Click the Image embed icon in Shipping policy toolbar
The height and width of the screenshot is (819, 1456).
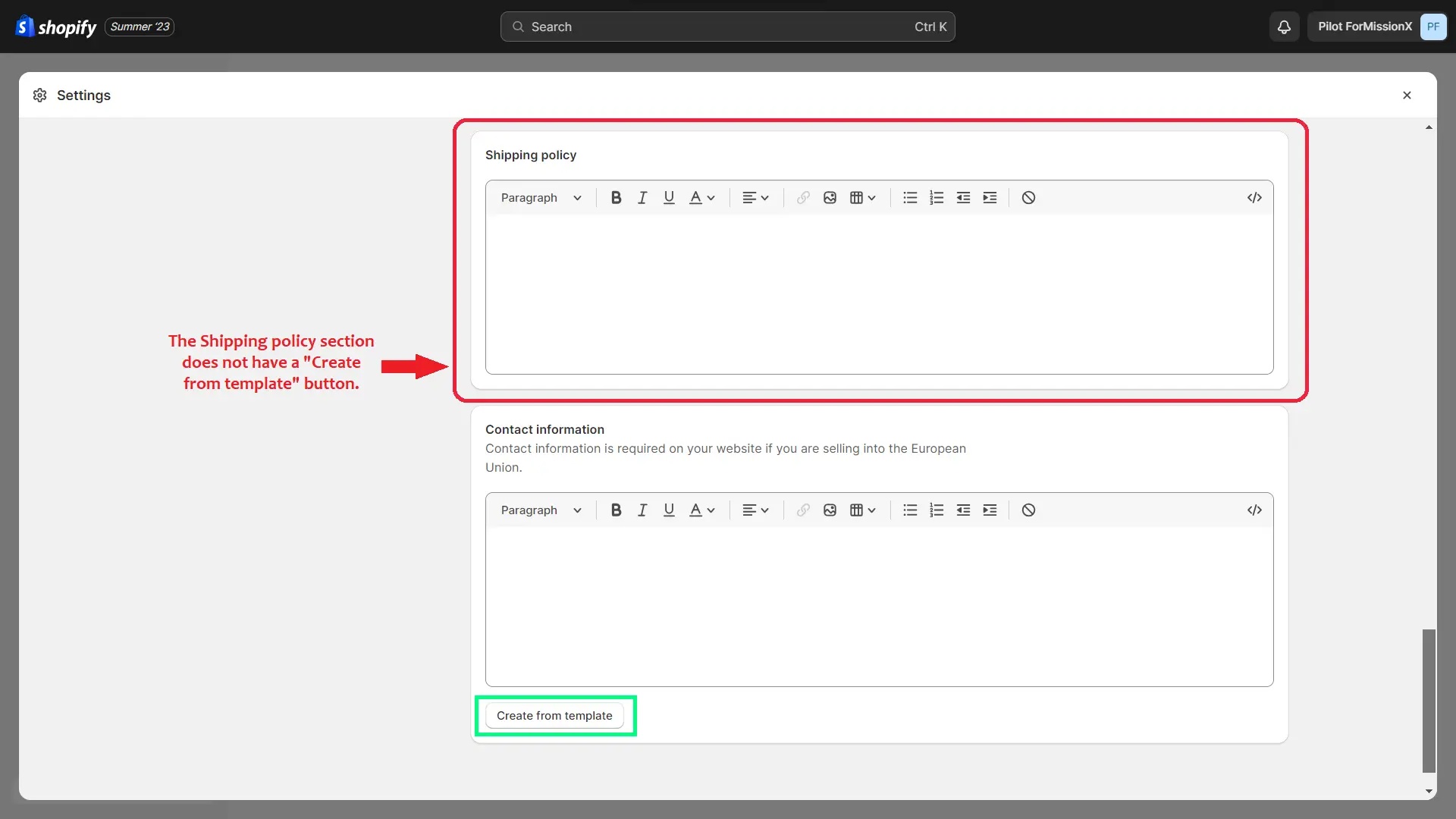coord(830,197)
